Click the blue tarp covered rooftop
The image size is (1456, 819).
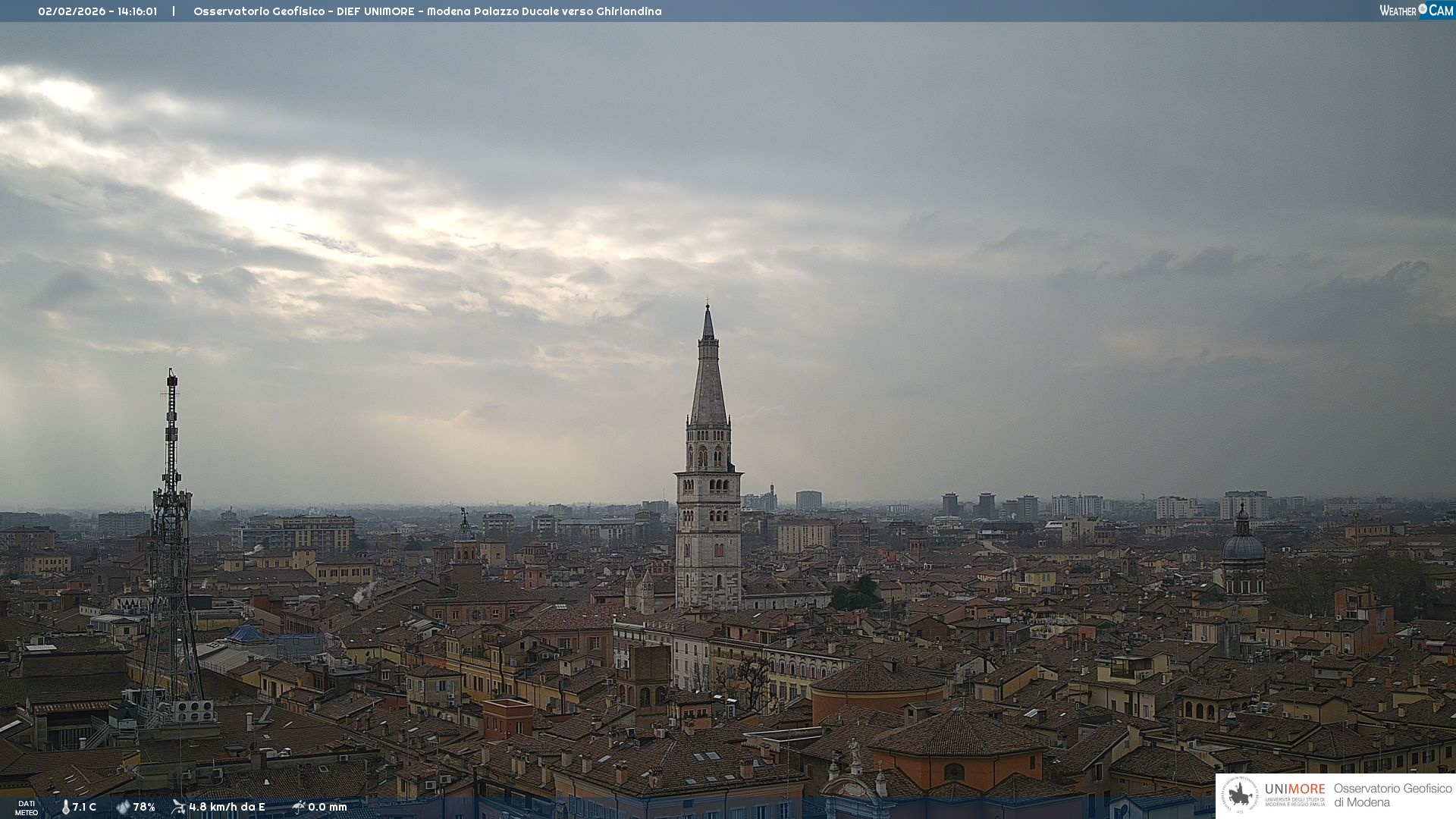(x=246, y=634)
